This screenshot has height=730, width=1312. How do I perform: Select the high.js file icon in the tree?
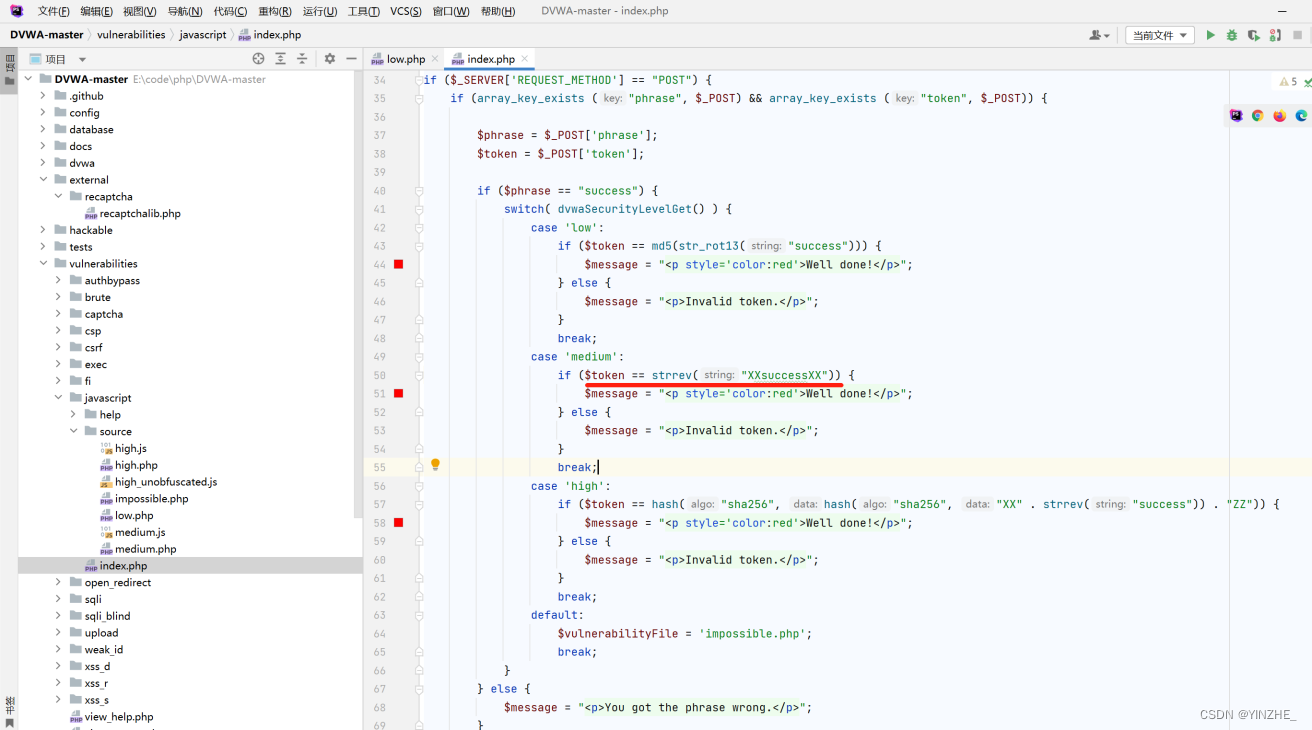106,448
